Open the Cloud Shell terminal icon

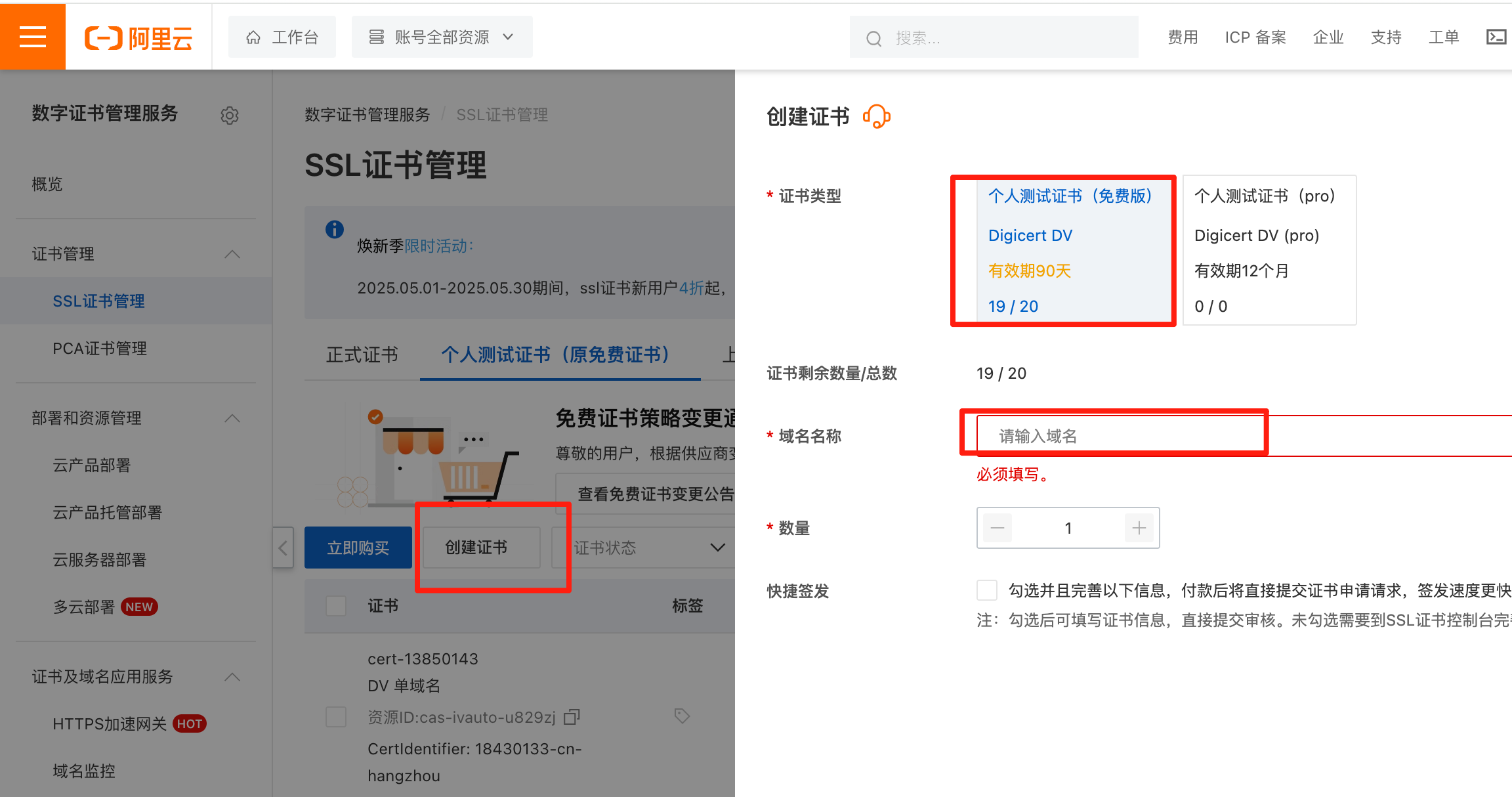pos(1496,37)
